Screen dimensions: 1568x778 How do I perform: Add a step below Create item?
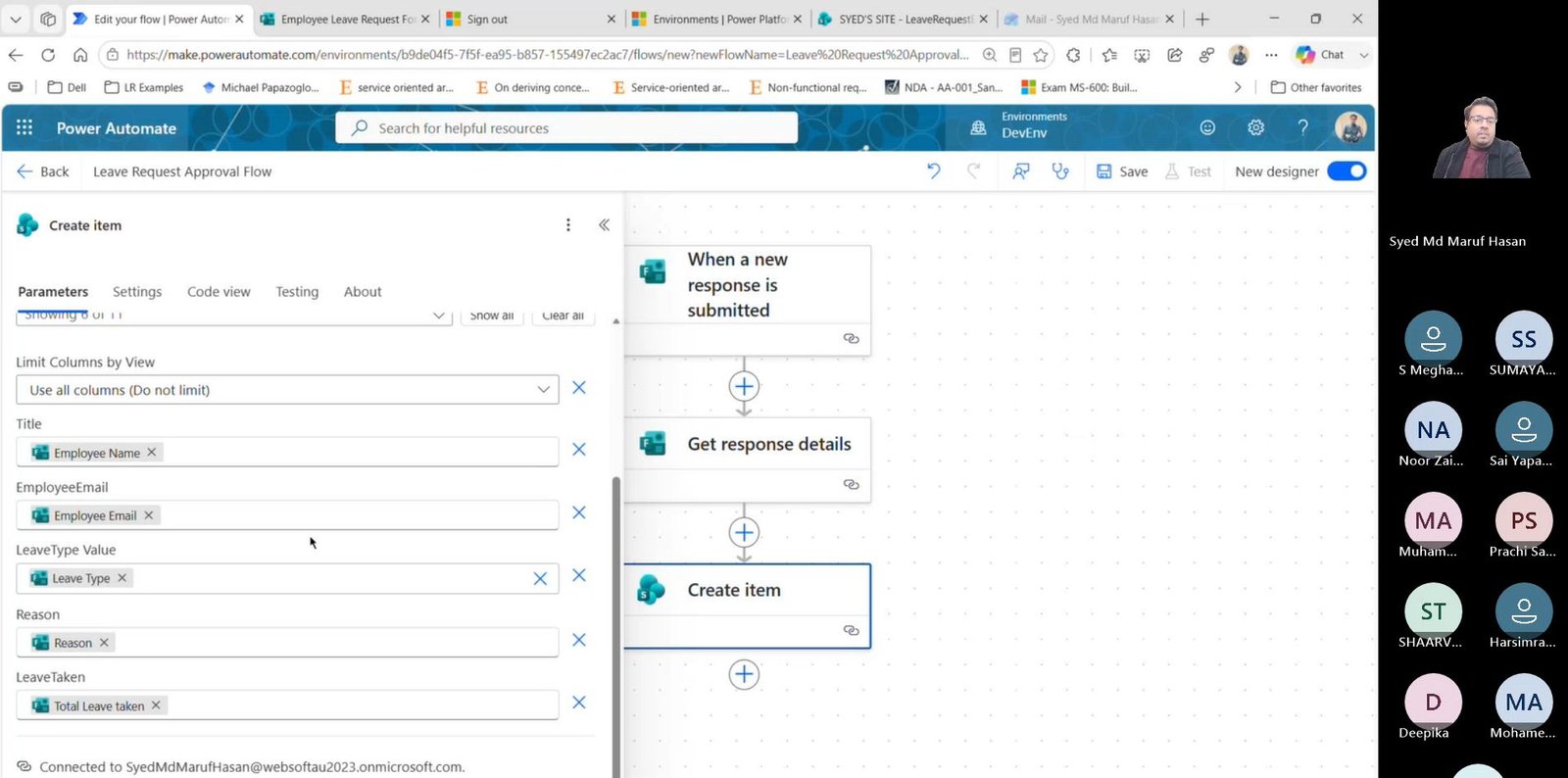pos(744,674)
